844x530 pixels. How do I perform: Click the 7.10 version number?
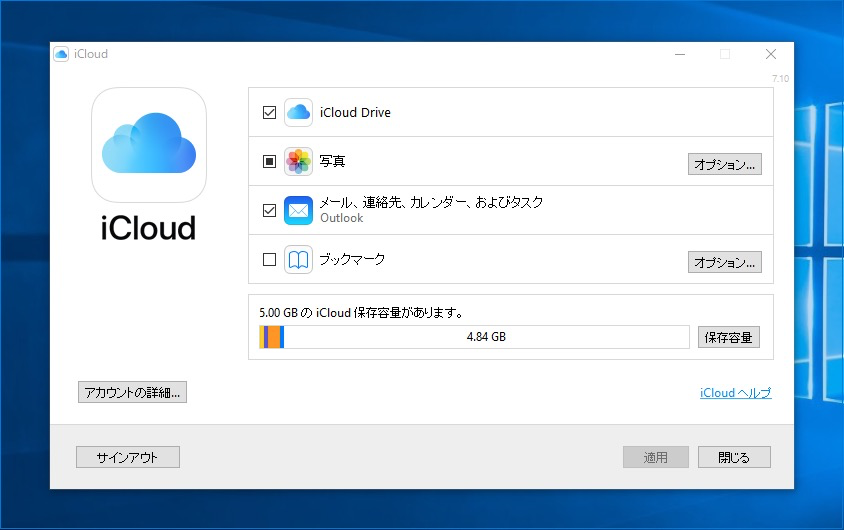[780, 79]
